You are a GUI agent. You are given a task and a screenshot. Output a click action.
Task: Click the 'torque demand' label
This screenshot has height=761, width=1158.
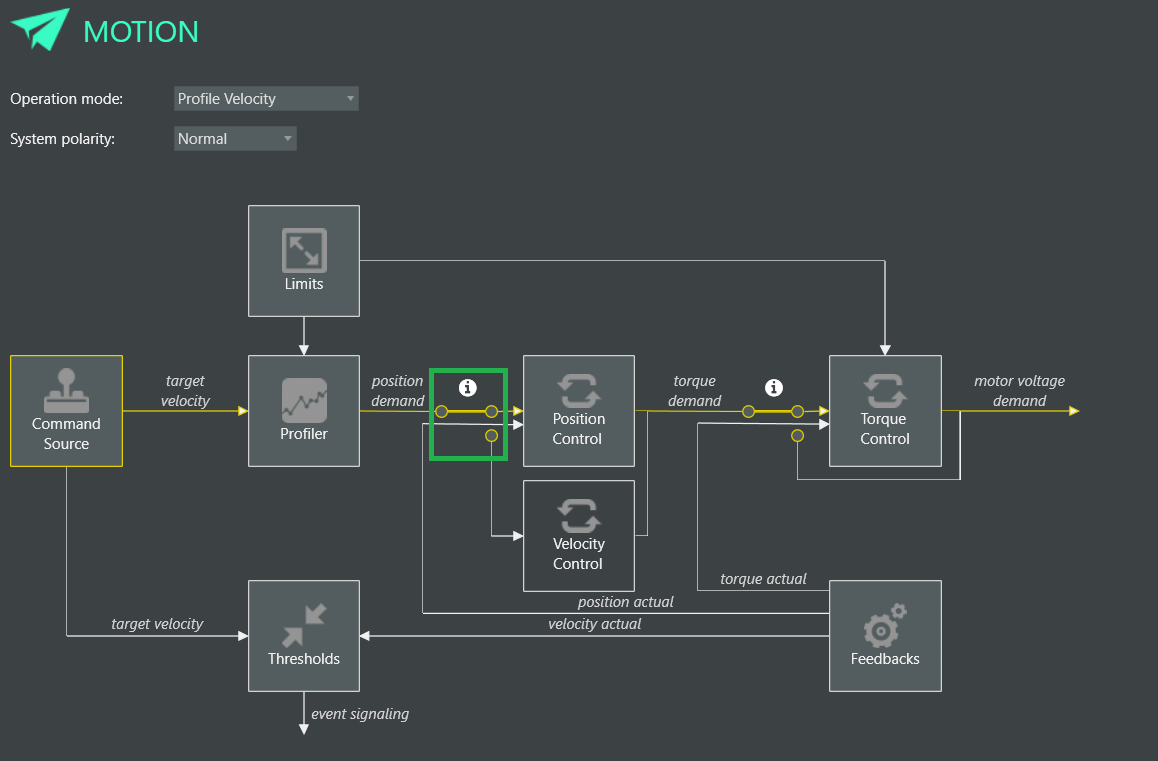point(694,391)
